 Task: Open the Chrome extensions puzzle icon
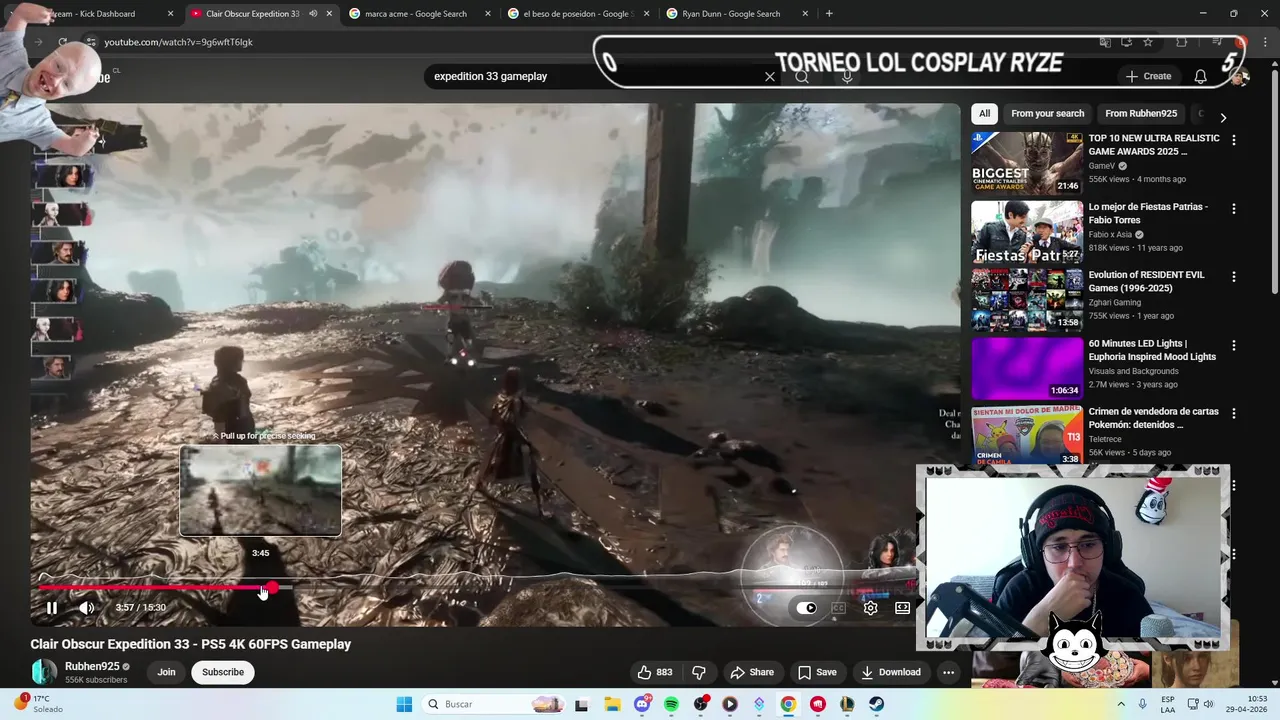(x=1182, y=42)
